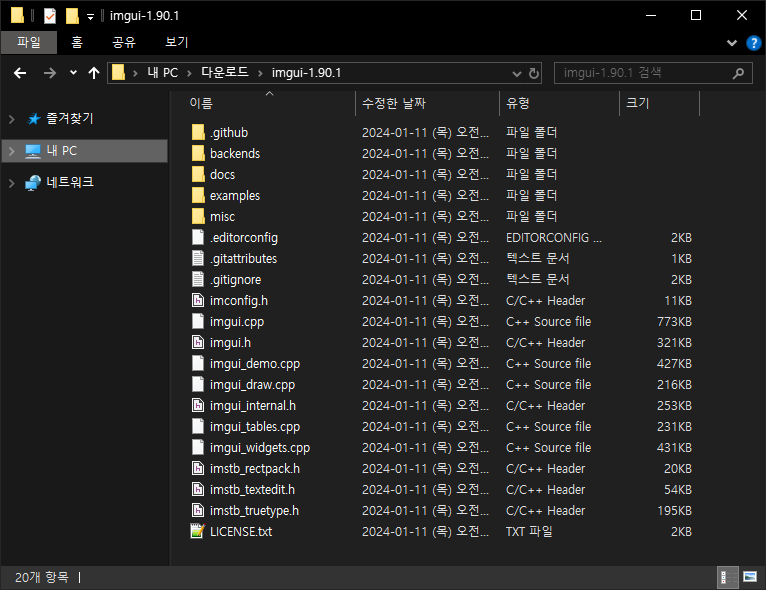Click the .gitattributes text file icon
Screen dimensions: 766x590
pyautogui.click(x=198, y=258)
